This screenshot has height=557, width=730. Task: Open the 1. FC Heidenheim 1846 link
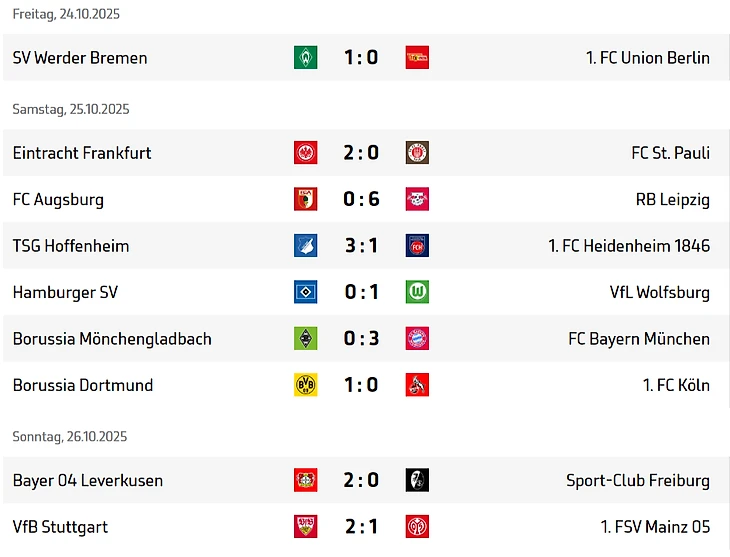pos(629,246)
